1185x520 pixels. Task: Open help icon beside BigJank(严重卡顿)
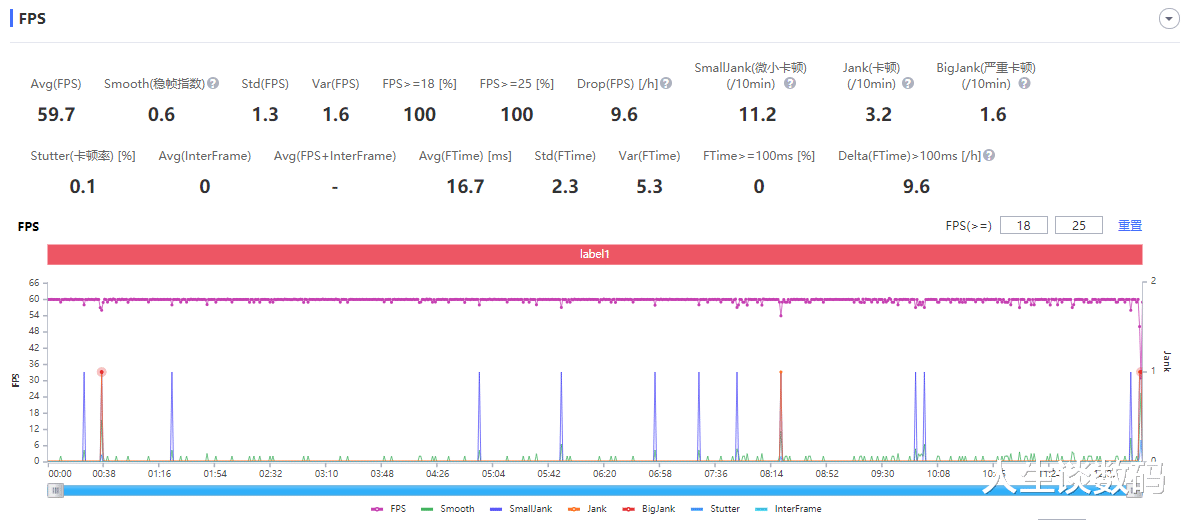point(1024,83)
